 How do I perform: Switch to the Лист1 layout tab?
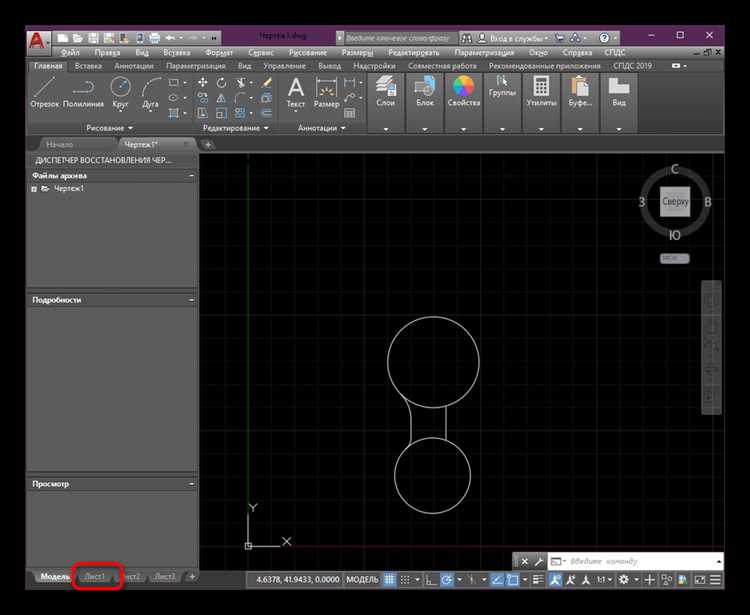(x=95, y=577)
